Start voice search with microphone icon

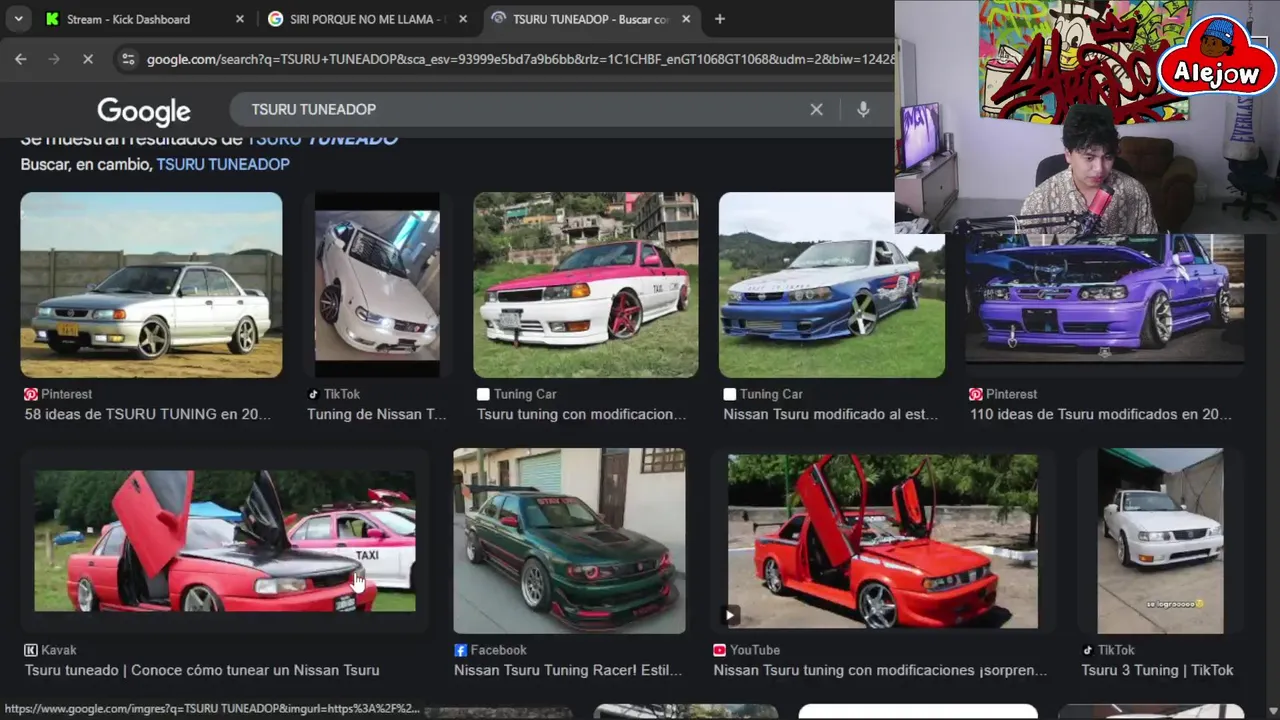(863, 110)
